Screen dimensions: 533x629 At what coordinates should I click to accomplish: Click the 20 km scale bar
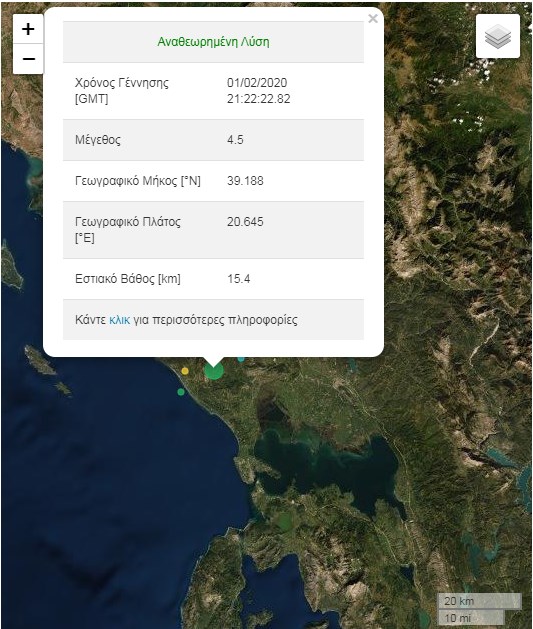[480, 601]
